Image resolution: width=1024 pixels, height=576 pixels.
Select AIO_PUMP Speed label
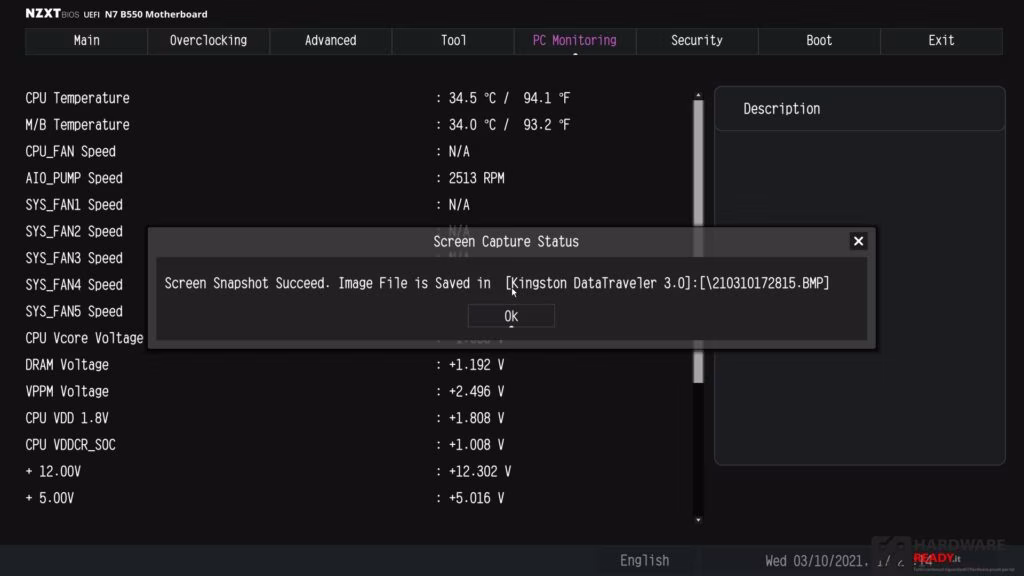pos(74,178)
